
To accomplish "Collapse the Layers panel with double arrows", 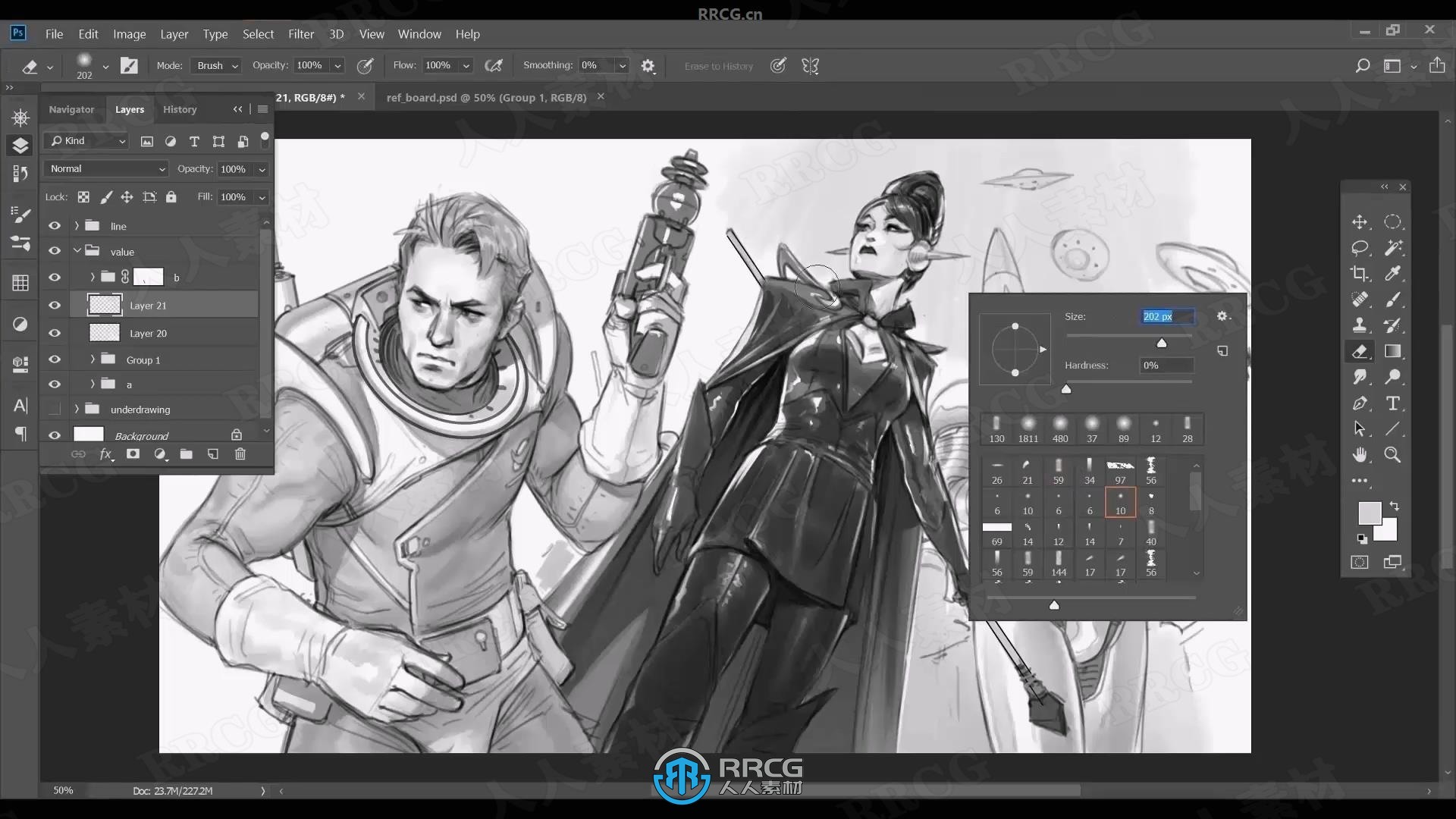I will tap(237, 109).
